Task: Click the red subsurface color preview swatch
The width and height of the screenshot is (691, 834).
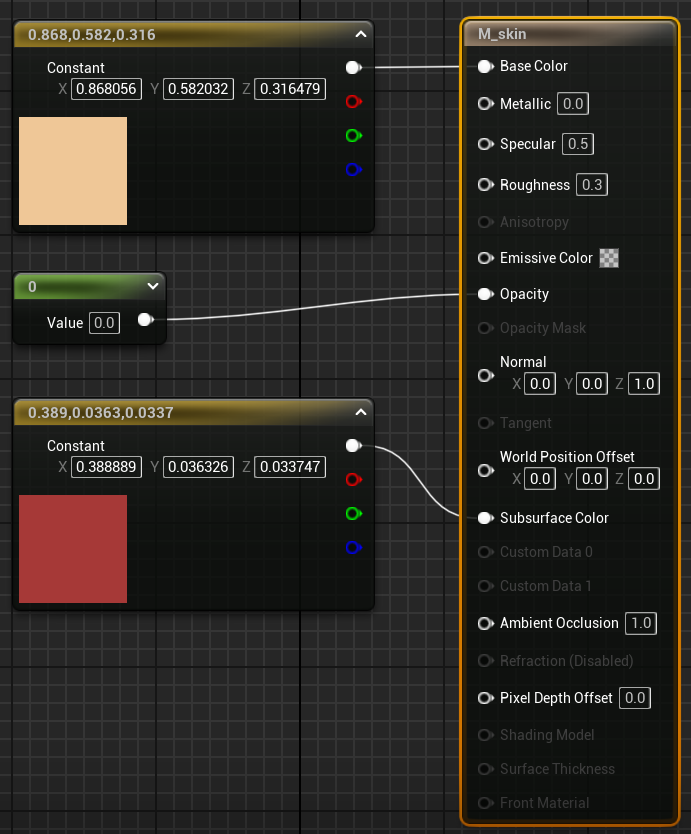Action: [73, 549]
